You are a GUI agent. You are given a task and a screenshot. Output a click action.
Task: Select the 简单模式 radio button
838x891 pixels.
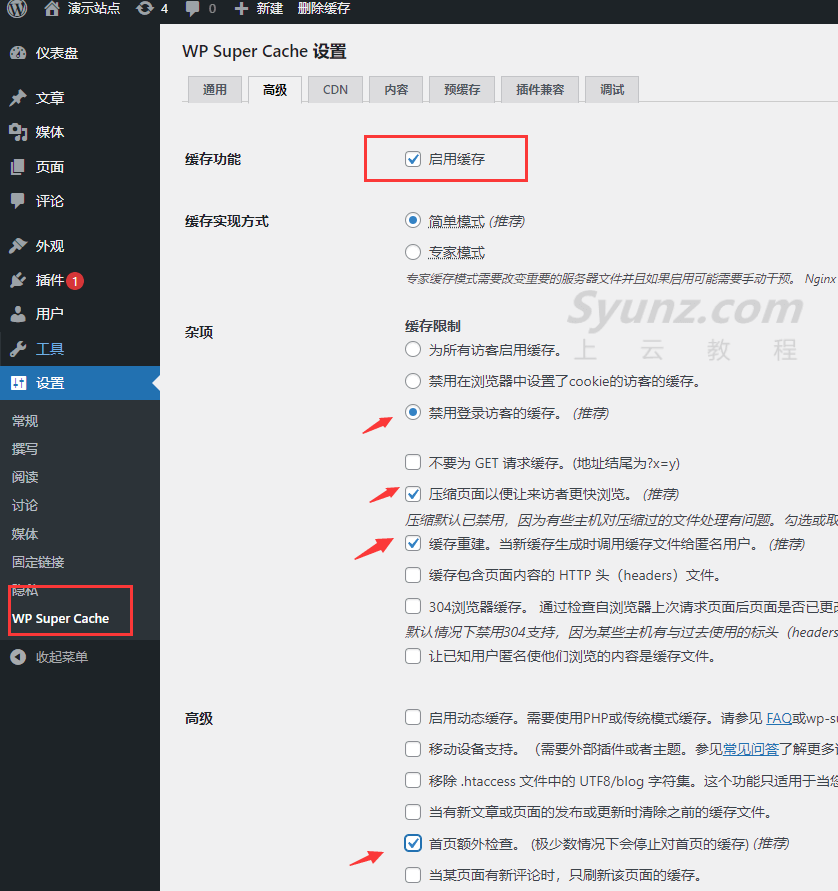click(413, 220)
